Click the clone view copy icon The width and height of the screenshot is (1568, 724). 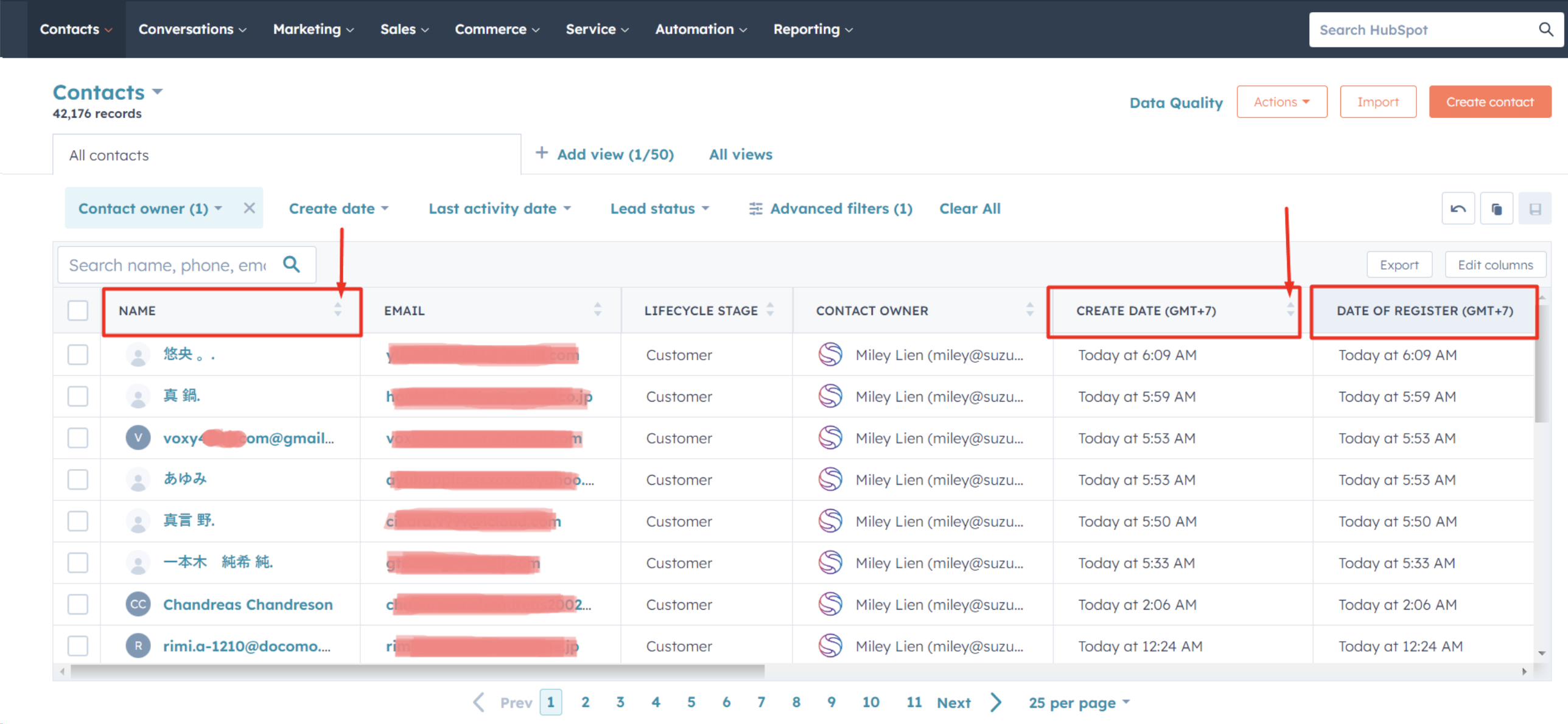point(1496,209)
